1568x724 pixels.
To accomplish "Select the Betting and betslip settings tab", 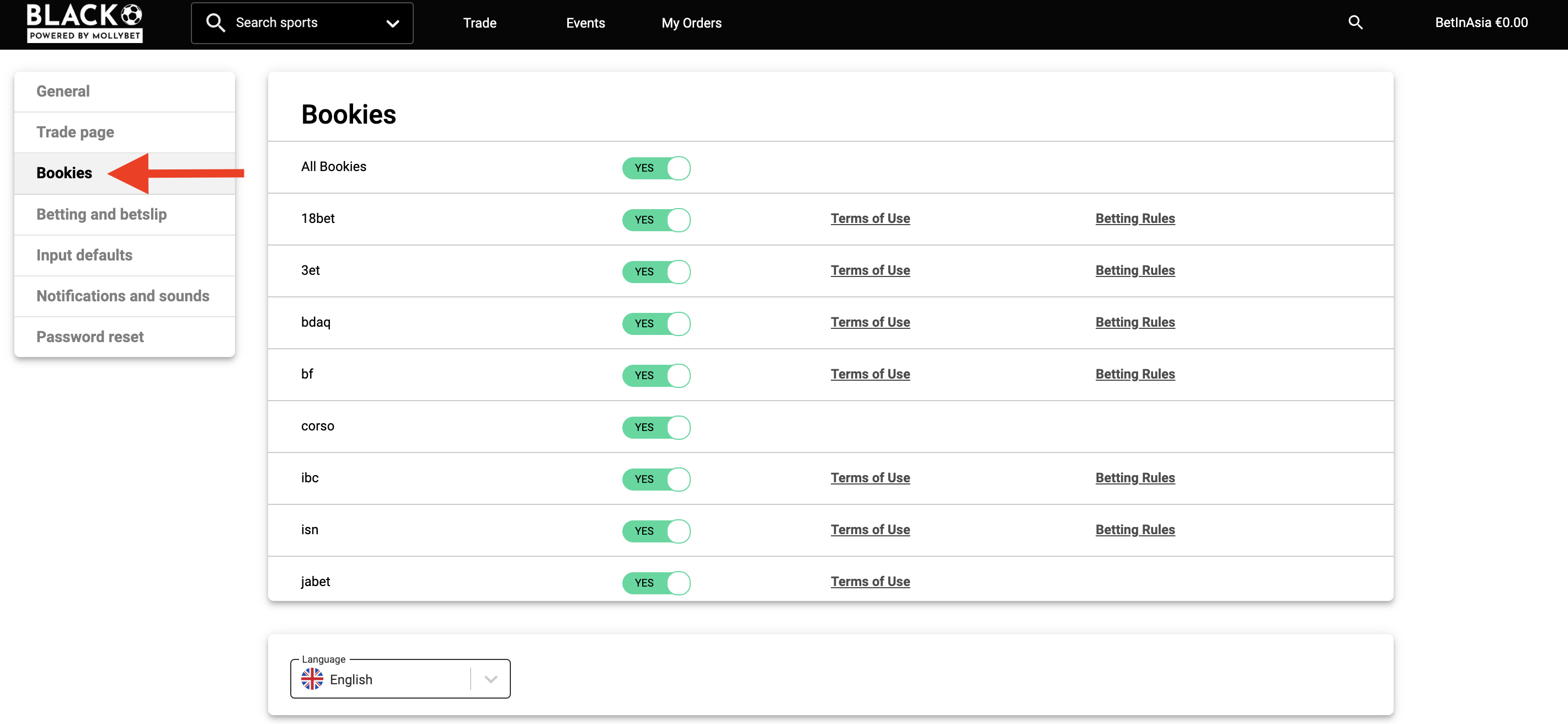I will pyautogui.click(x=102, y=214).
